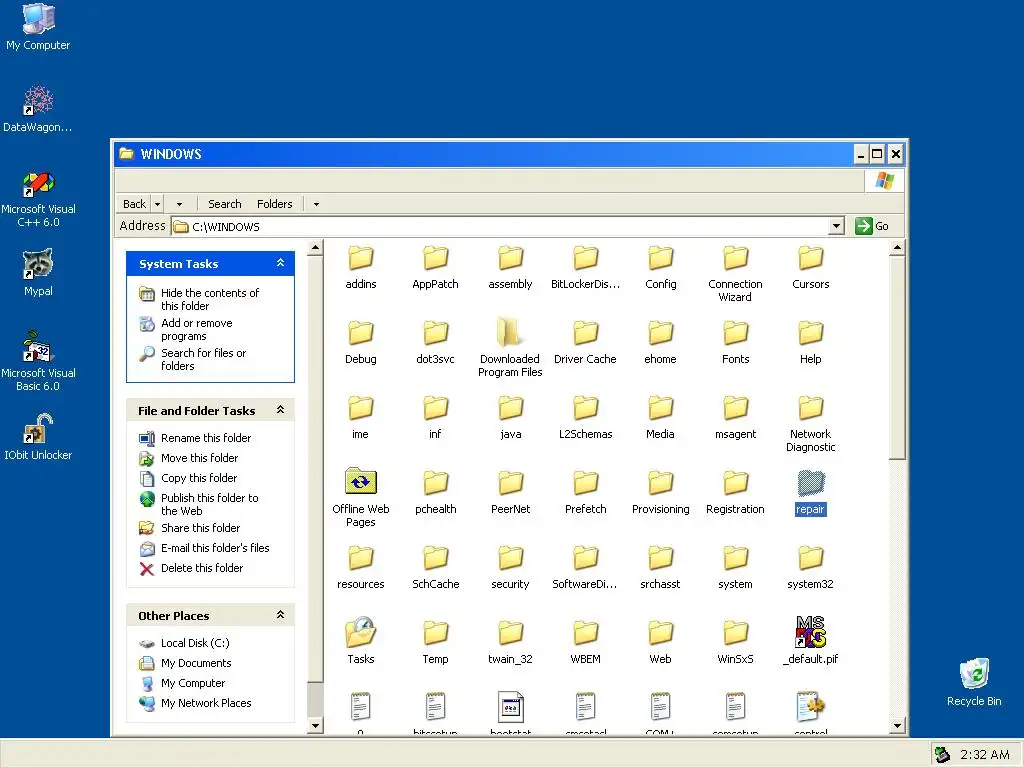Screen dimensions: 1024x768
Task: Open My Documents in Other Places
Action: click(196, 663)
